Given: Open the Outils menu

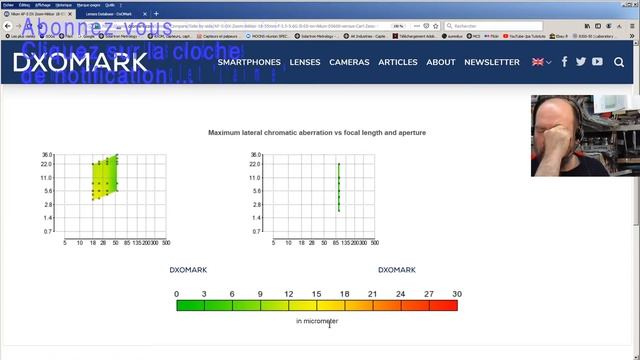Looking at the screenshot, I should pyautogui.click(x=109, y=5).
